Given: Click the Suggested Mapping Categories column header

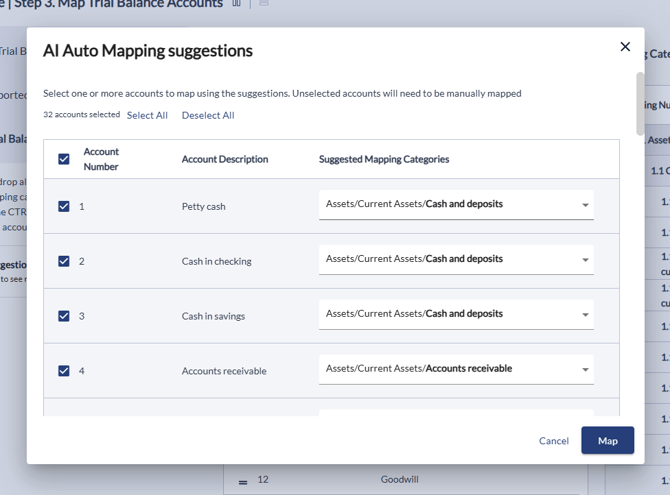Looking at the screenshot, I should 384,159.
